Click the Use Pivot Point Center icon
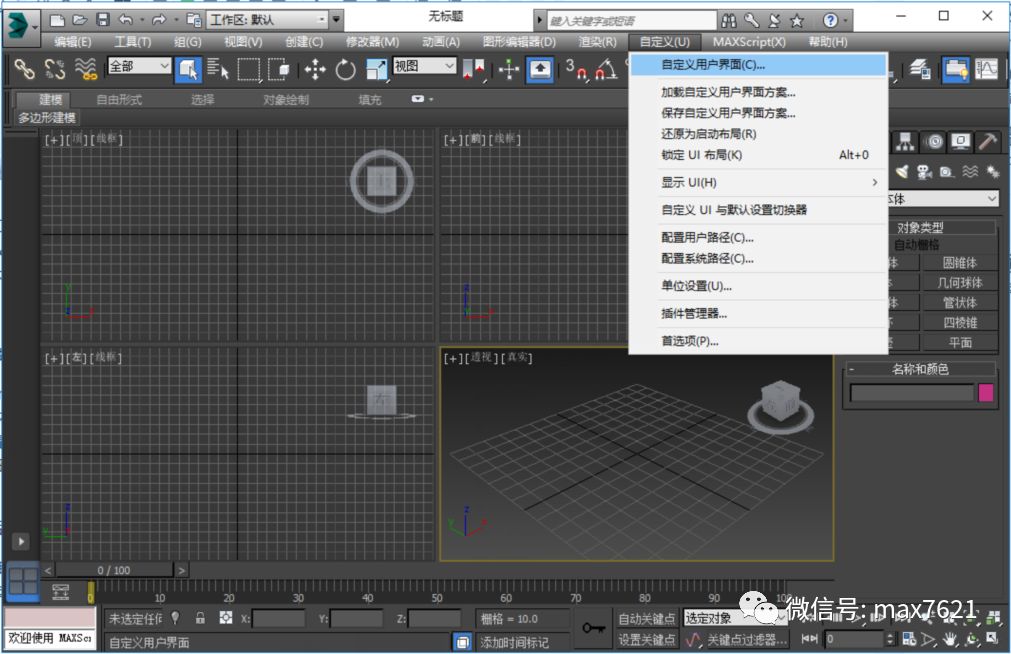This screenshot has height=654, width=1011. [x=473, y=69]
